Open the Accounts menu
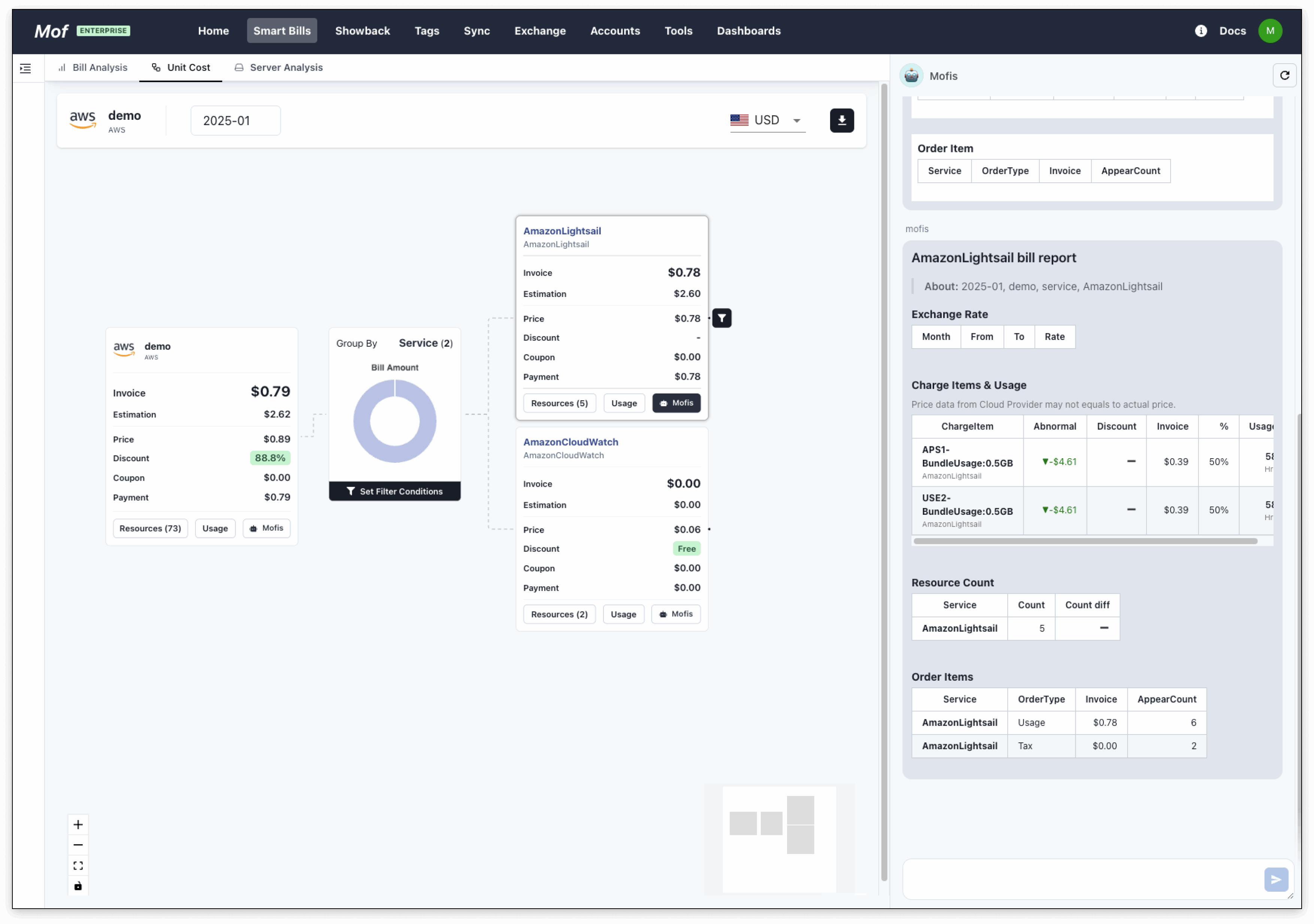1314x924 pixels. point(615,31)
